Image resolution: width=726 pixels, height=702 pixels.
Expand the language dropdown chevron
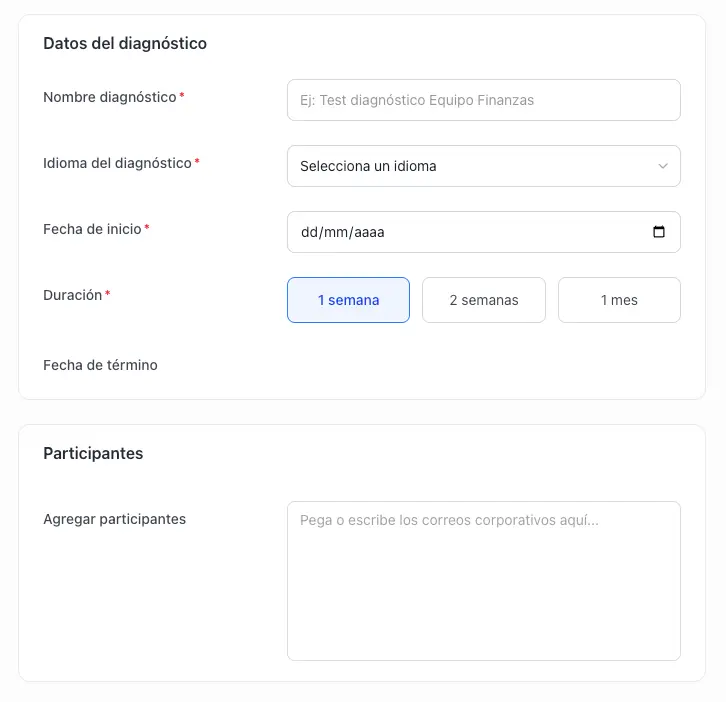(663, 166)
